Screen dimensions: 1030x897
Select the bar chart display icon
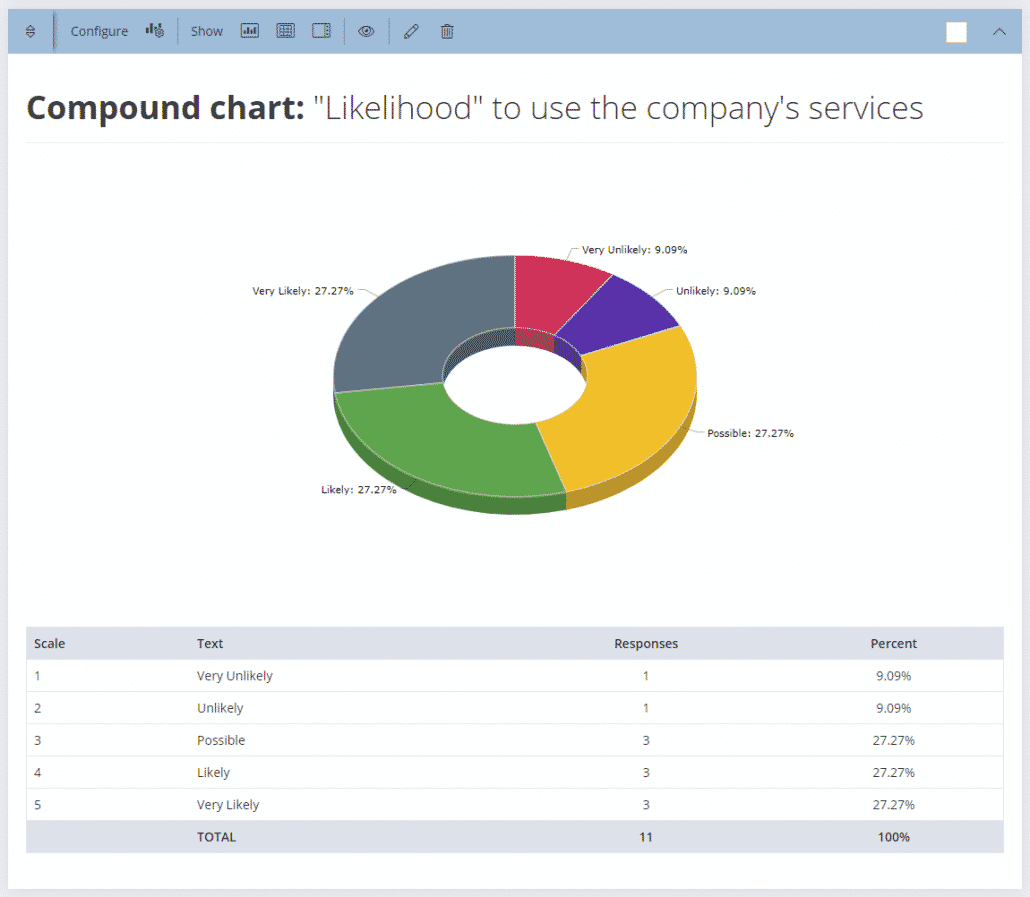click(x=249, y=30)
